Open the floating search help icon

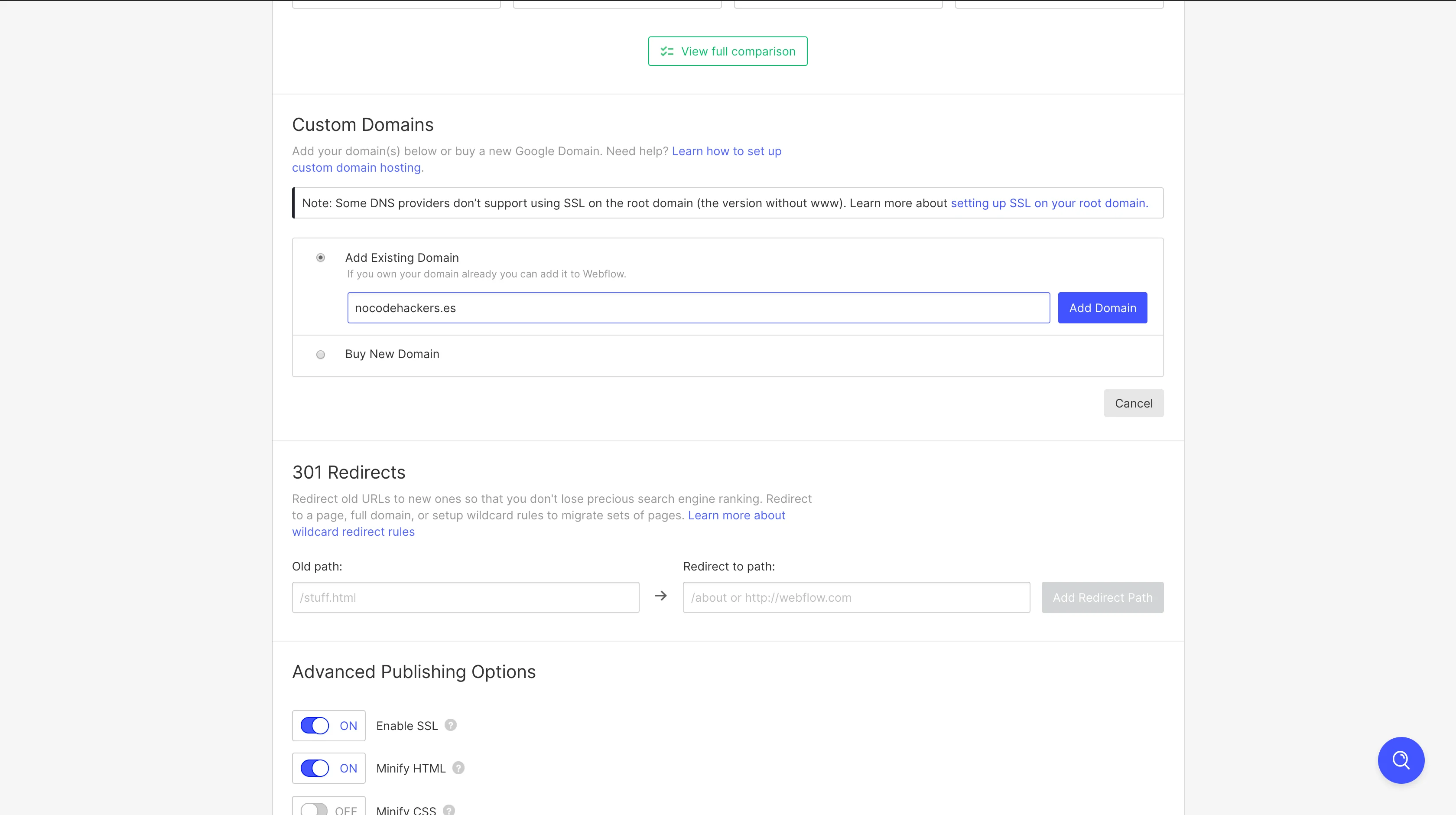coord(1401,760)
